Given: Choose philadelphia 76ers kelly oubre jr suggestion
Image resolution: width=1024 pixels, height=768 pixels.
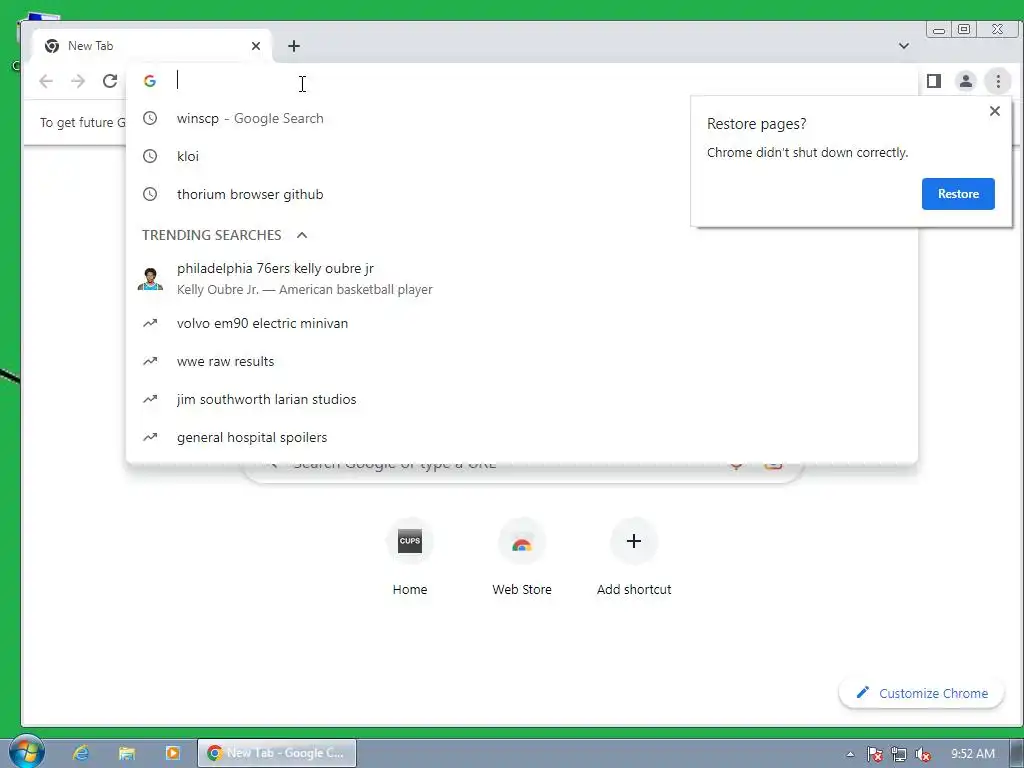Looking at the screenshot, I should tap(522, 278).
